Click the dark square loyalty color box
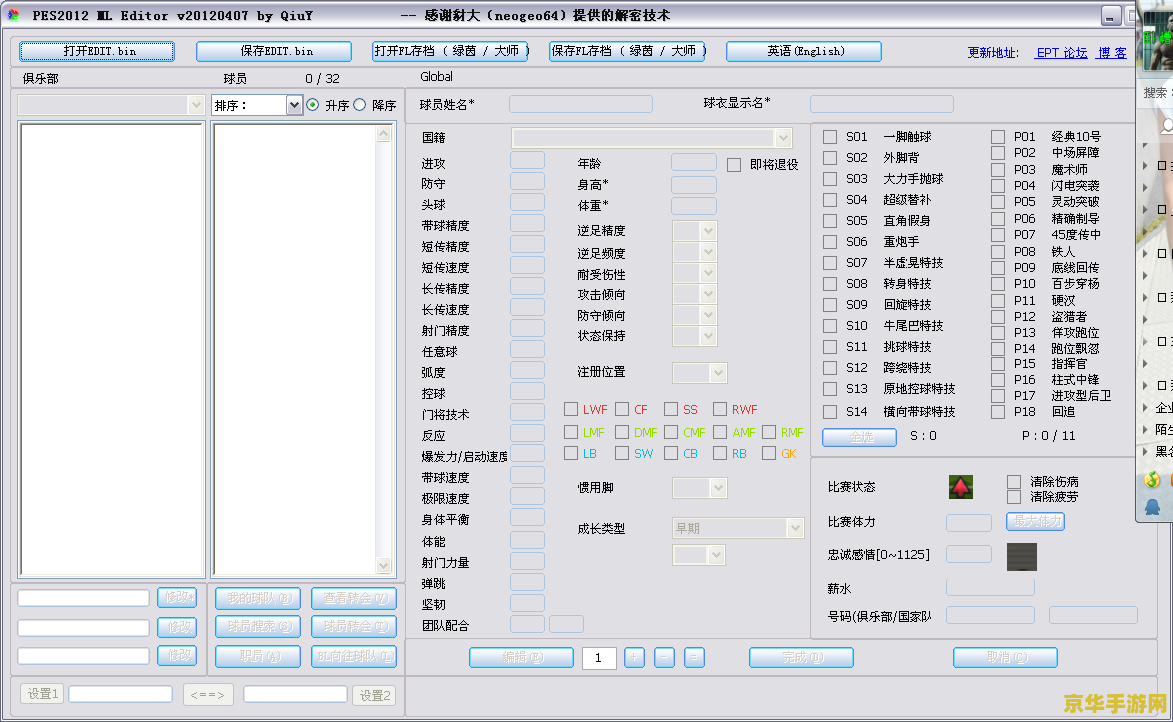This screenshot has height=722, width=1173. tap(1022, 557)
